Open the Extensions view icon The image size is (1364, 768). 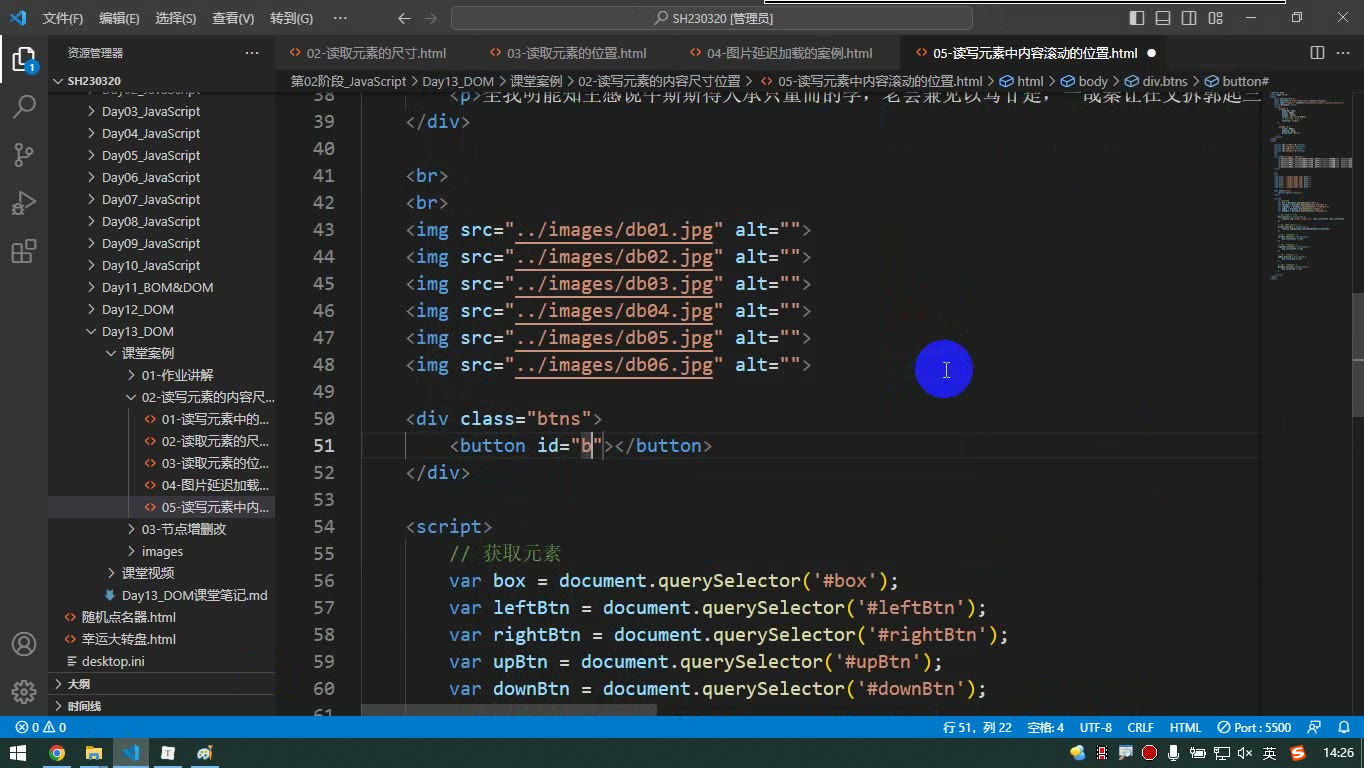point(24,251)
